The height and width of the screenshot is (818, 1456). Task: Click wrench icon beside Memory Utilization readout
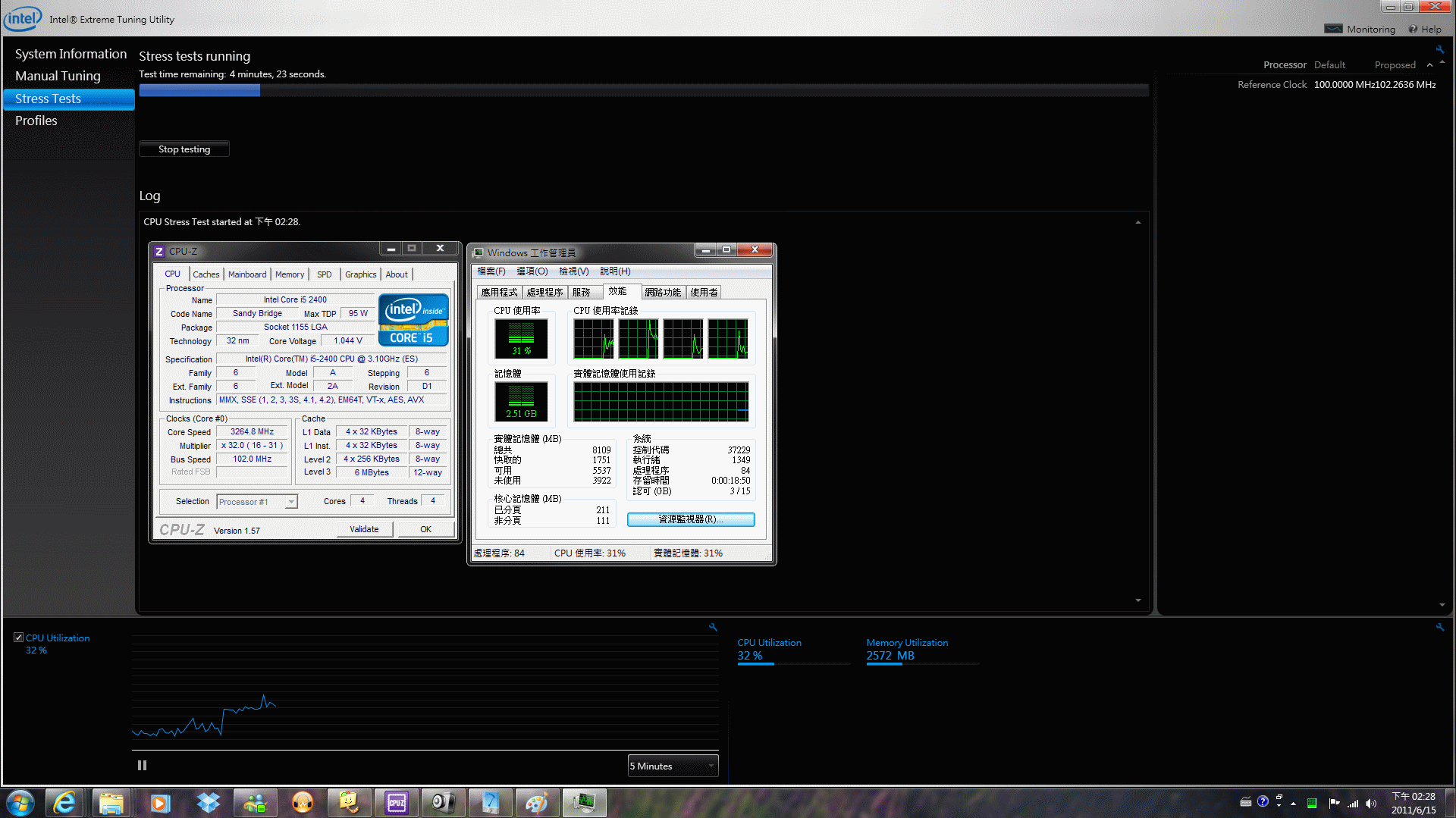coord(1439,627)
